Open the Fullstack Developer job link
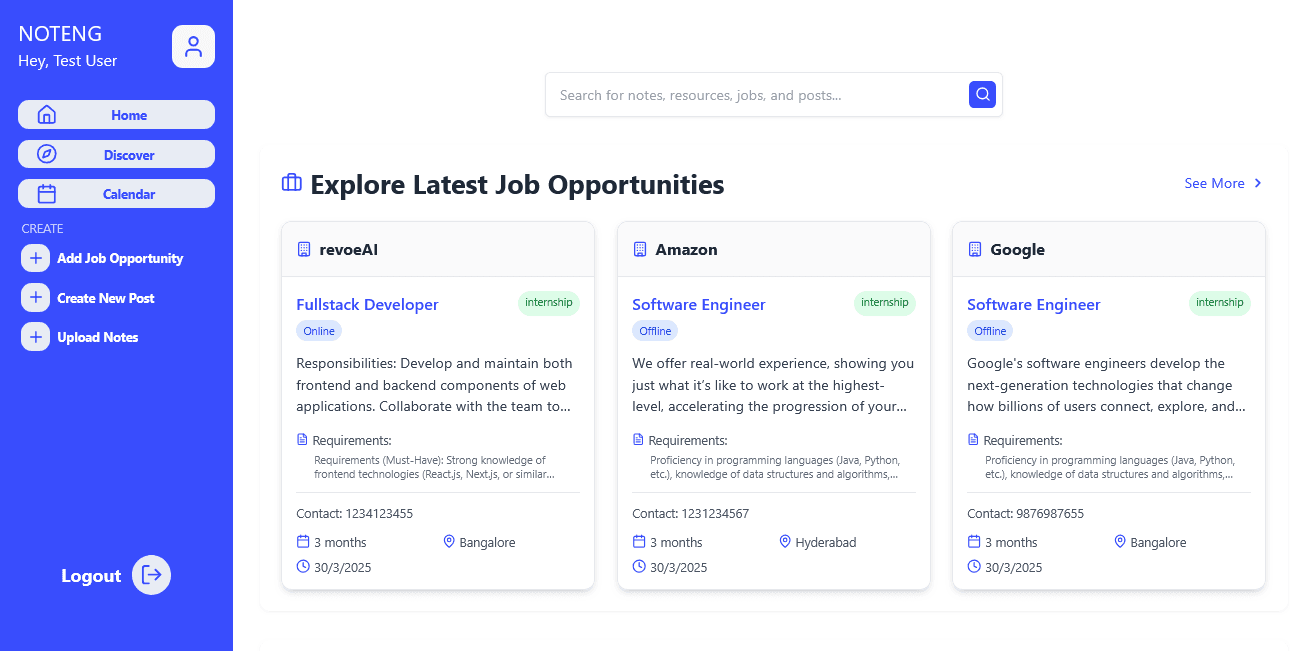The image size is (1314, 651). point(367,305)
